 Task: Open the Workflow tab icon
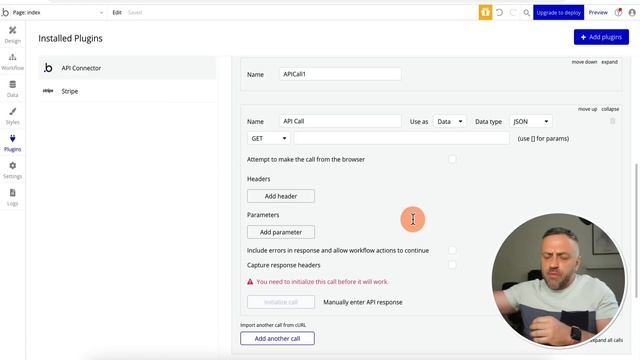point(13,58)
